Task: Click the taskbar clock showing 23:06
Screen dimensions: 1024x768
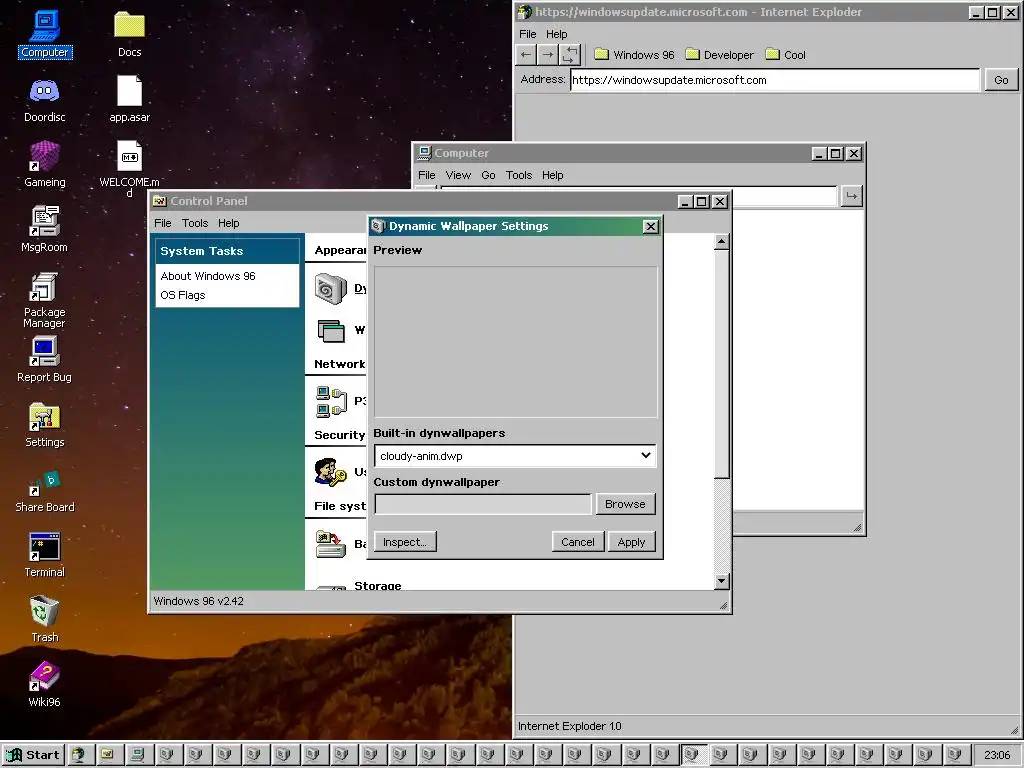Action: (x=997, y=755)
